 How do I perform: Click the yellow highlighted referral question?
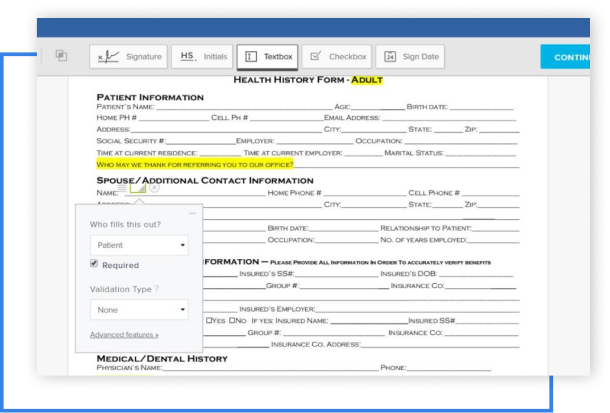point(210,161)
